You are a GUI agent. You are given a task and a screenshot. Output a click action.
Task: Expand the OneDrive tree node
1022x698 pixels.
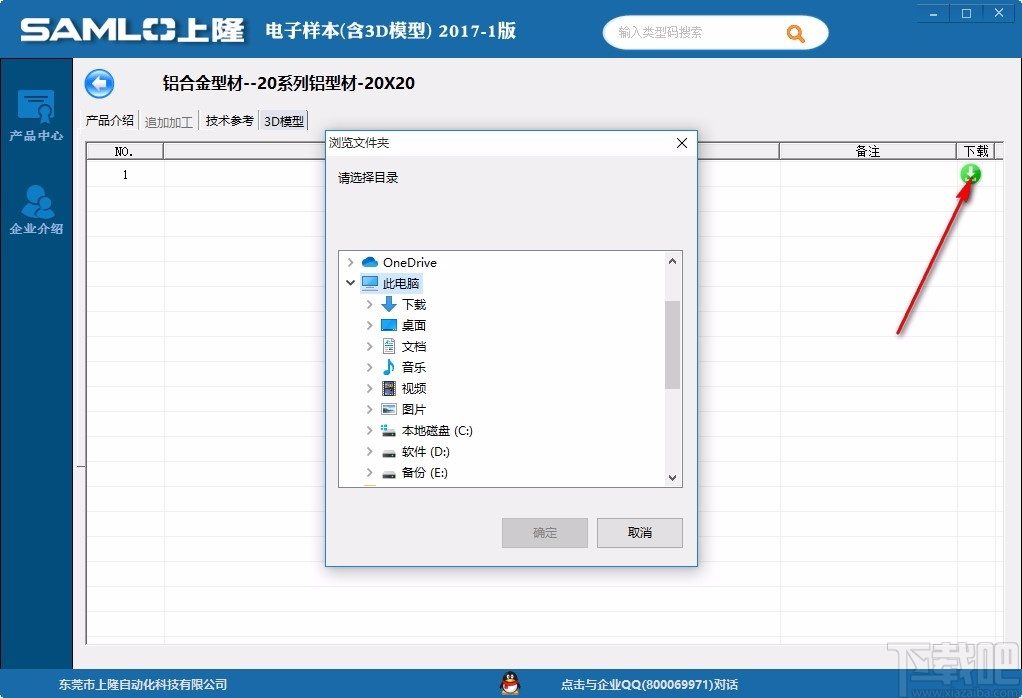pos(349,262)
